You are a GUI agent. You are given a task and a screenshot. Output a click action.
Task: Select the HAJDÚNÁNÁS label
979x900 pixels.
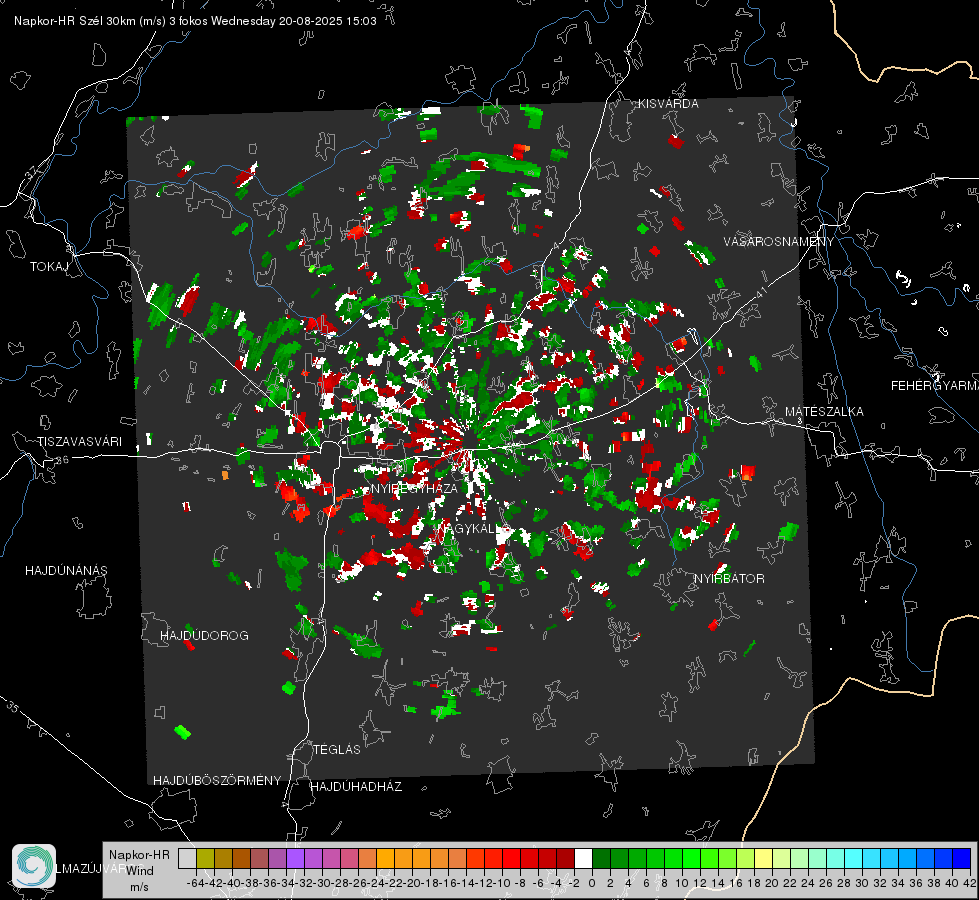(66, 570)
